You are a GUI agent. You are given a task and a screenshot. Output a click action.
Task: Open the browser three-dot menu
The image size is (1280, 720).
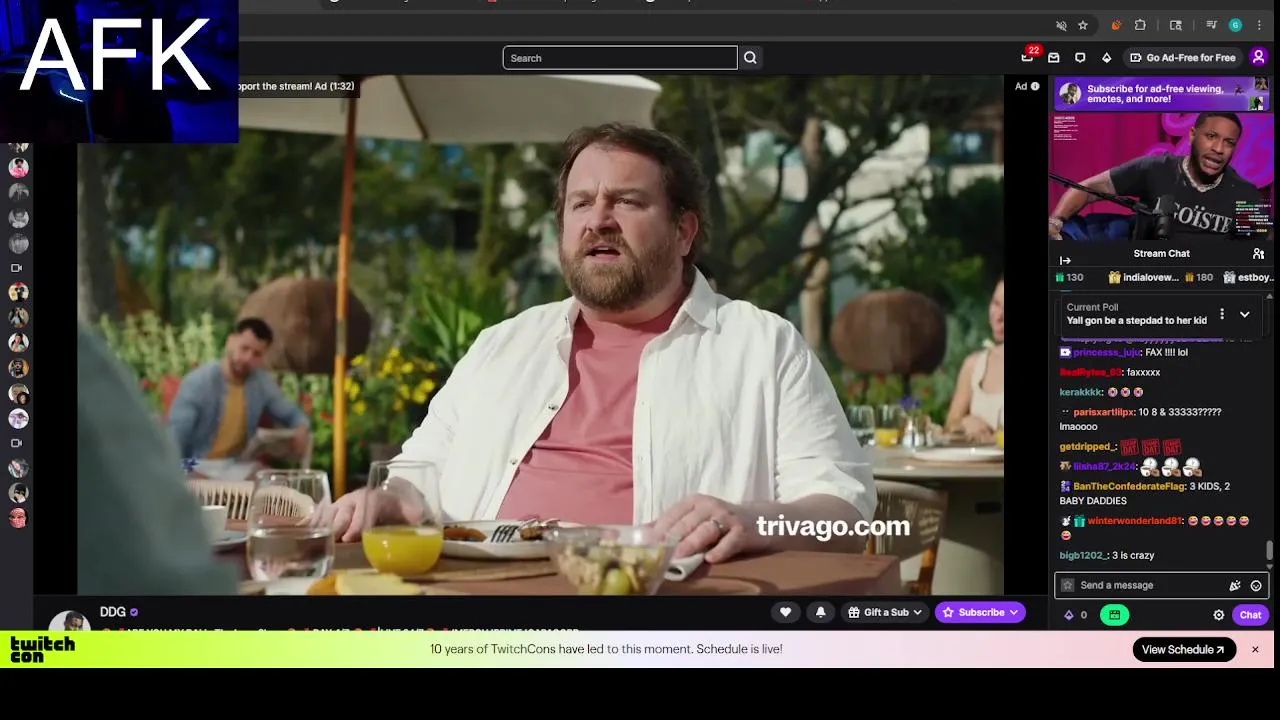pos(1259,25)
